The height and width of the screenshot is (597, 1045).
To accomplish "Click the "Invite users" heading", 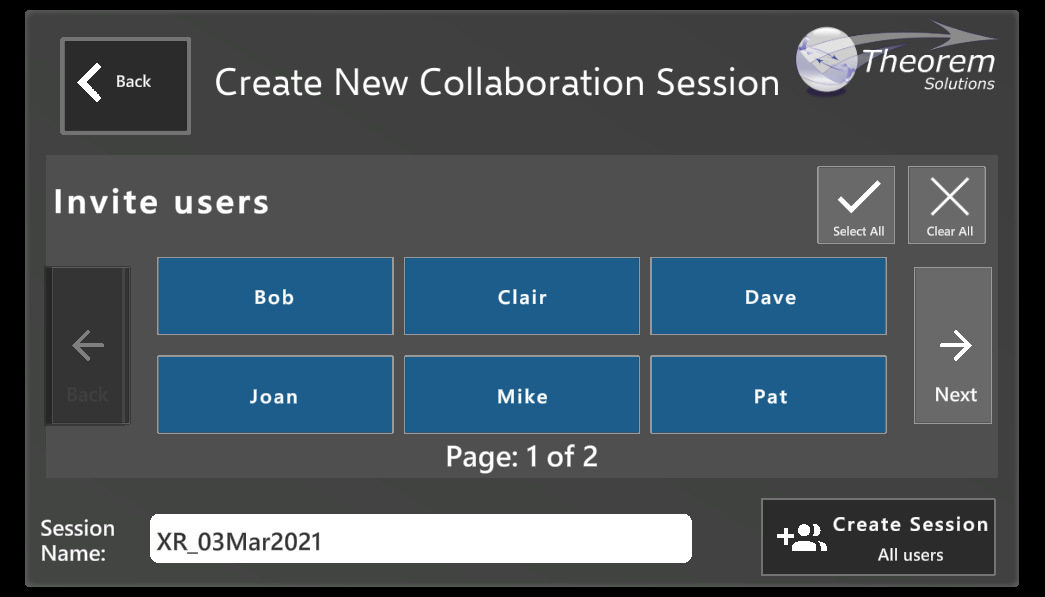I will pos(162,202).
